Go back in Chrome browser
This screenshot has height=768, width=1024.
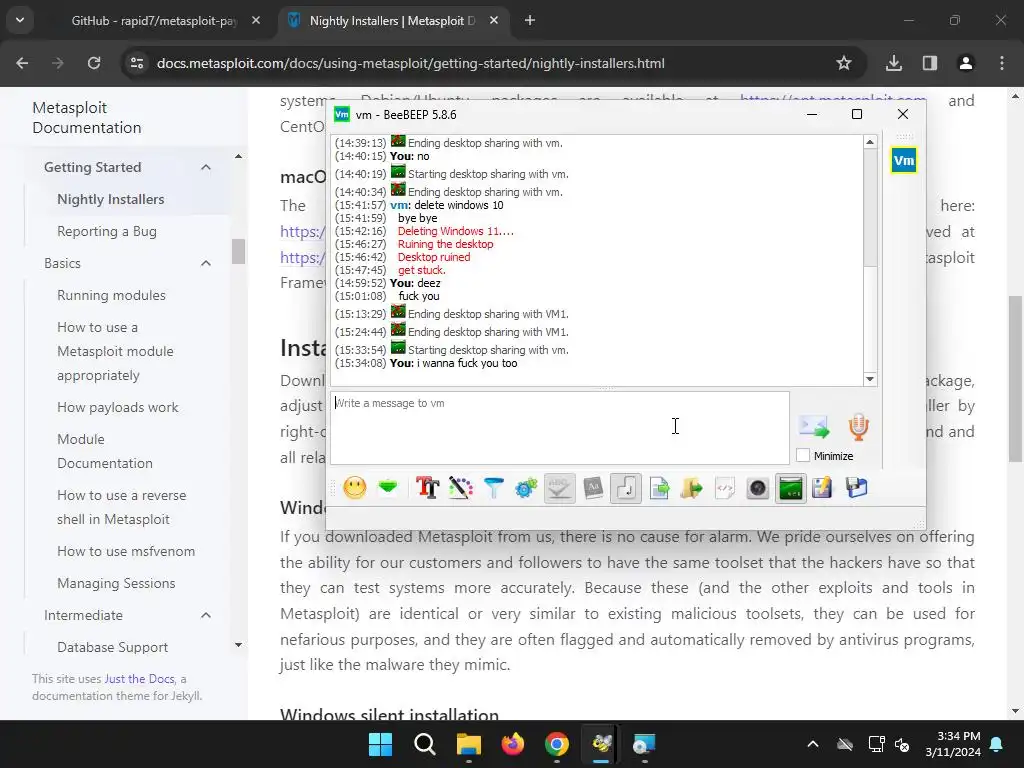coord(22,63)
